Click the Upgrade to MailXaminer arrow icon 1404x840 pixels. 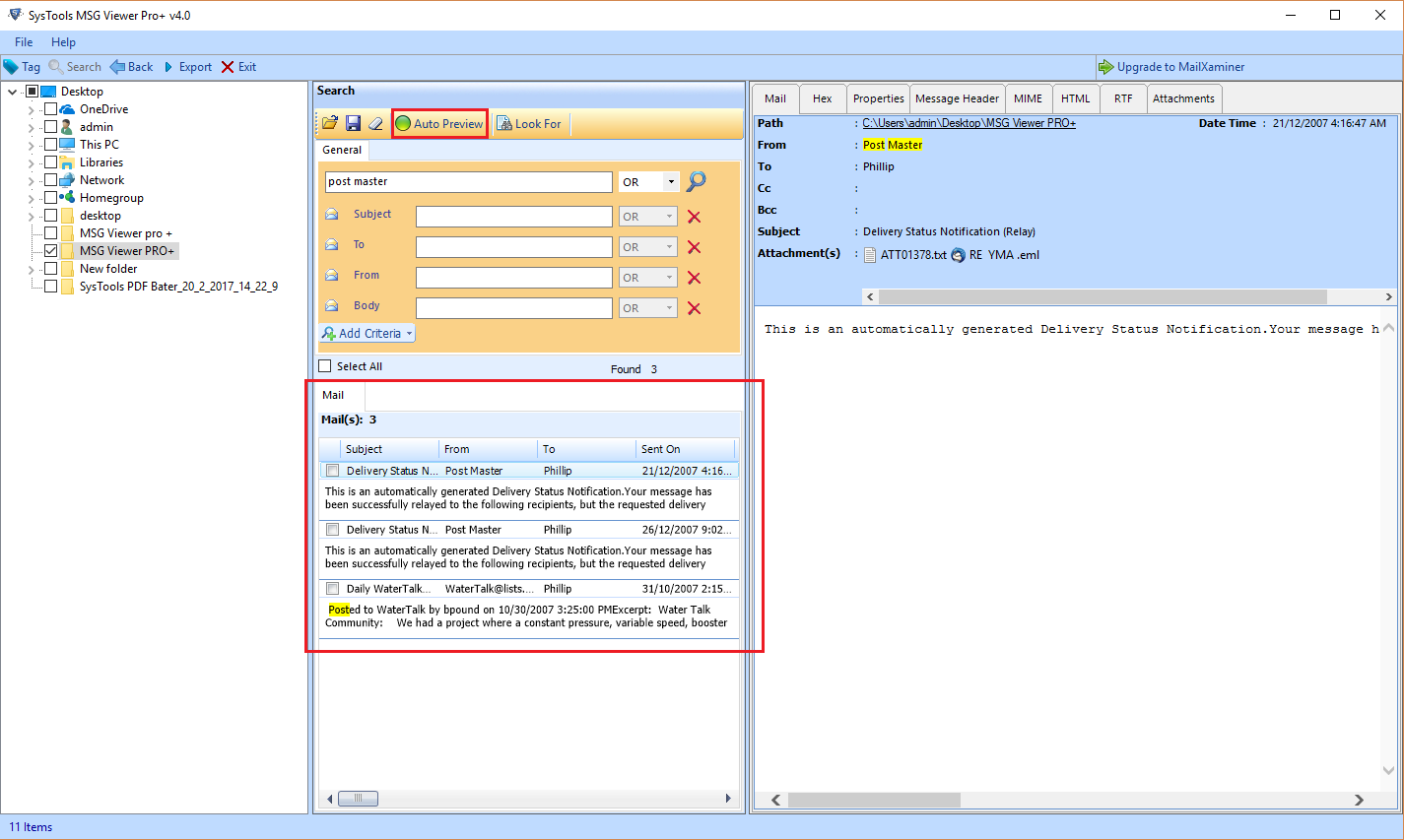[1106, 67]
